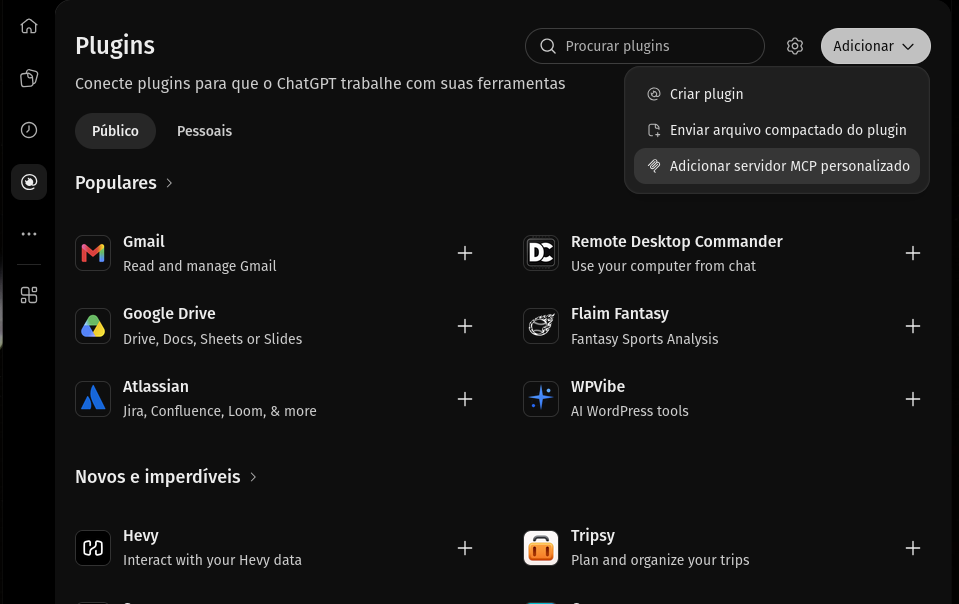Click 'Jira, Confluence, Loom, & more' text
Image resolution: width=959 pixels, height=604 pixels.
[x=220, y=411]
